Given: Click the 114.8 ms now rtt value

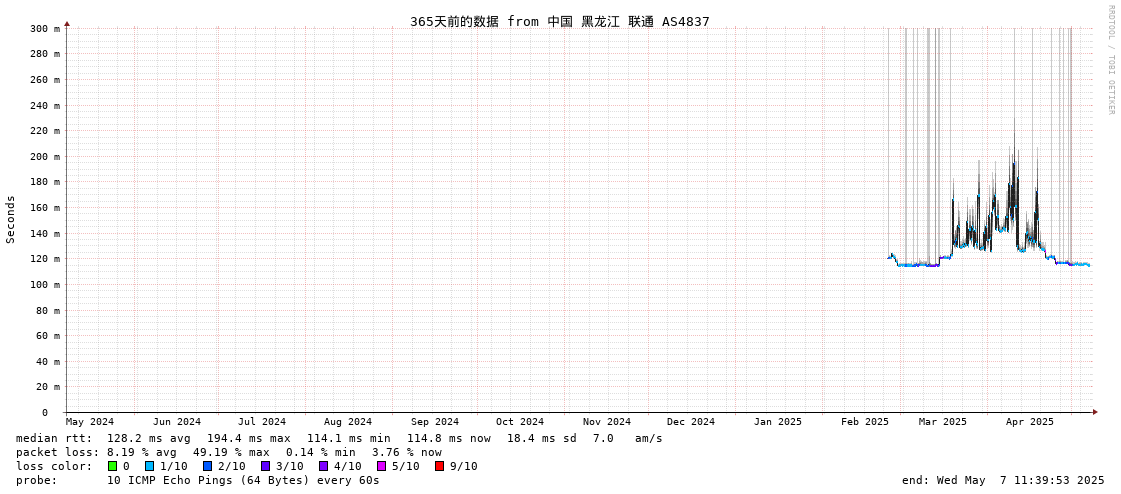Looking at the screenshot, I should coord(450,438).
